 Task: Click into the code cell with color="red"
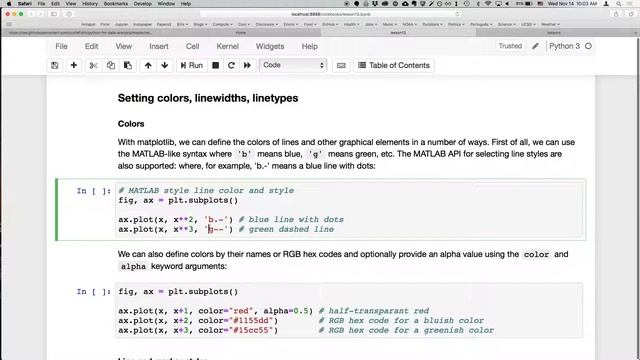point(349,311)
